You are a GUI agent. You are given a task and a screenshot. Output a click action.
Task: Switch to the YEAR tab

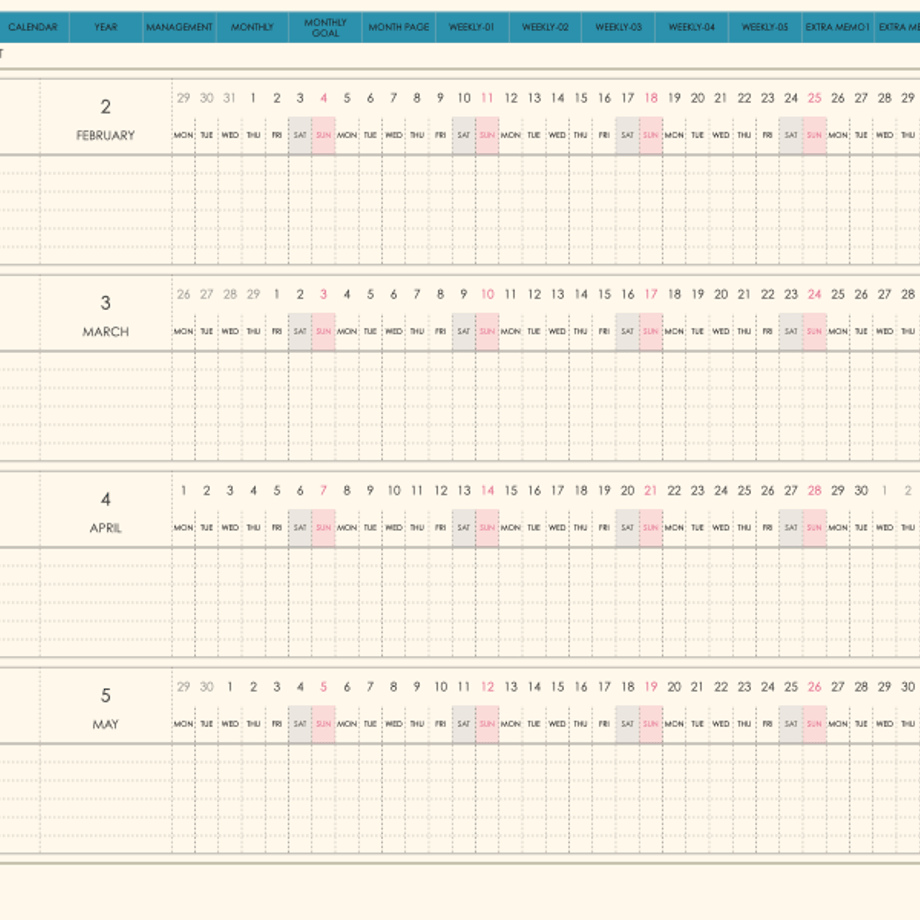pos(106,27)
